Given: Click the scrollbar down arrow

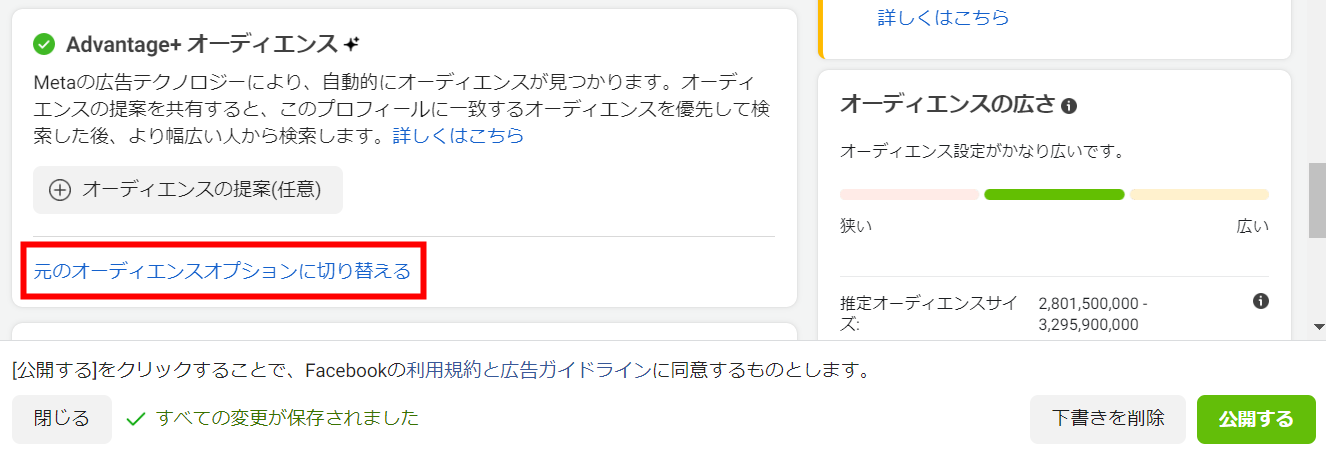Looking at the screenshot, I should [x=1318, y=326].
